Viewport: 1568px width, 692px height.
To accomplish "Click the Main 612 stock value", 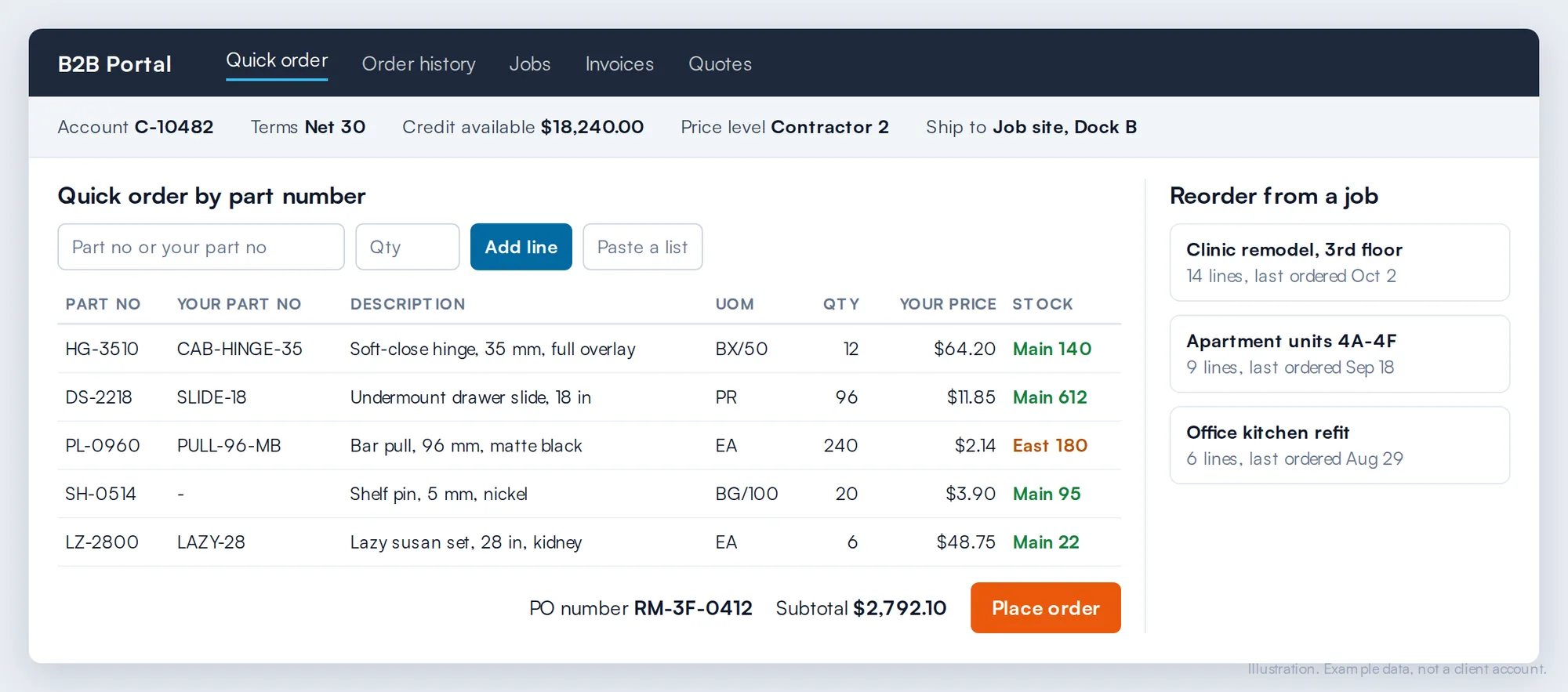I will click(x=1050, y=397).
